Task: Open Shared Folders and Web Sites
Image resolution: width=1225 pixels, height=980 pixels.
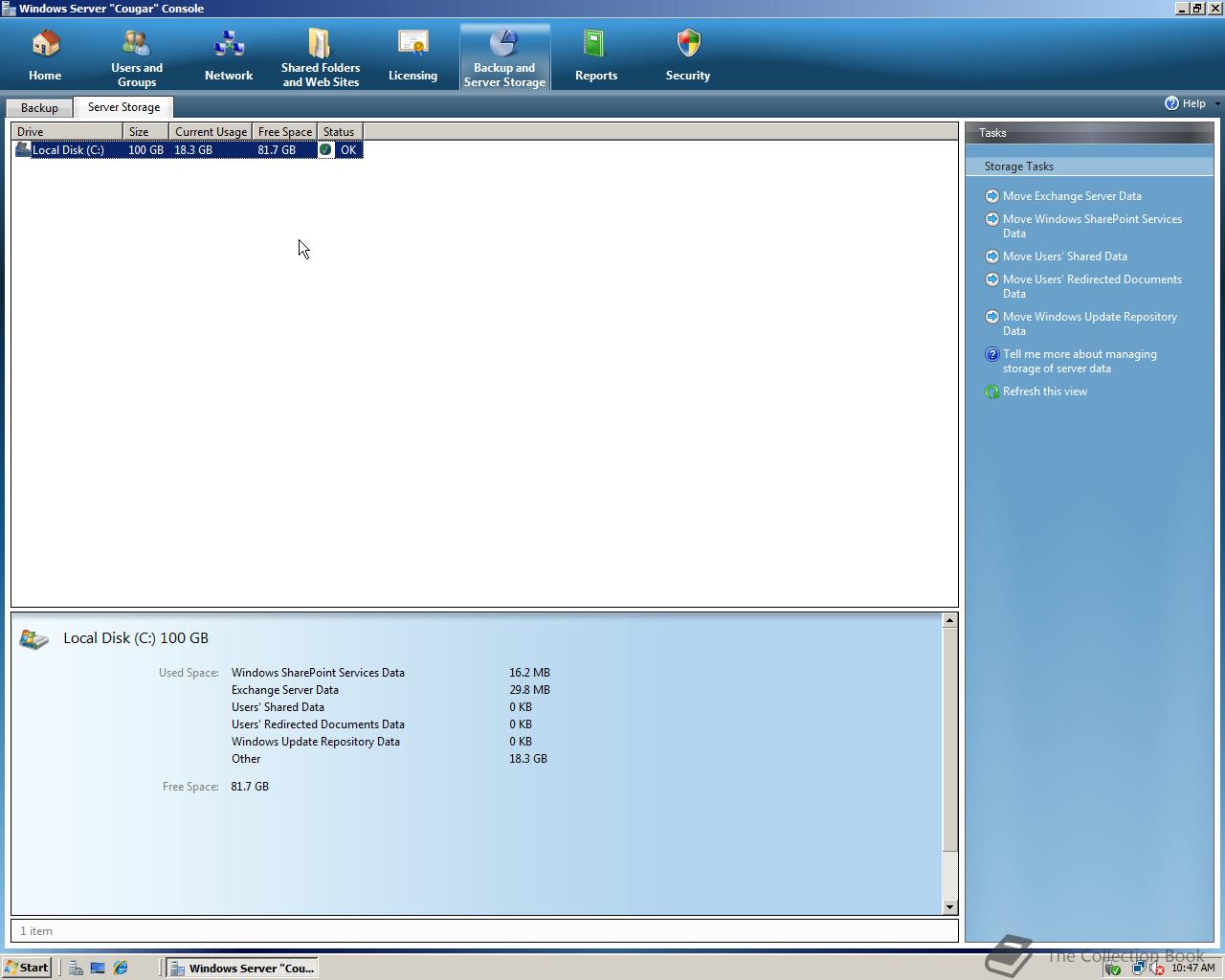Action: click(x=321, y=57)
